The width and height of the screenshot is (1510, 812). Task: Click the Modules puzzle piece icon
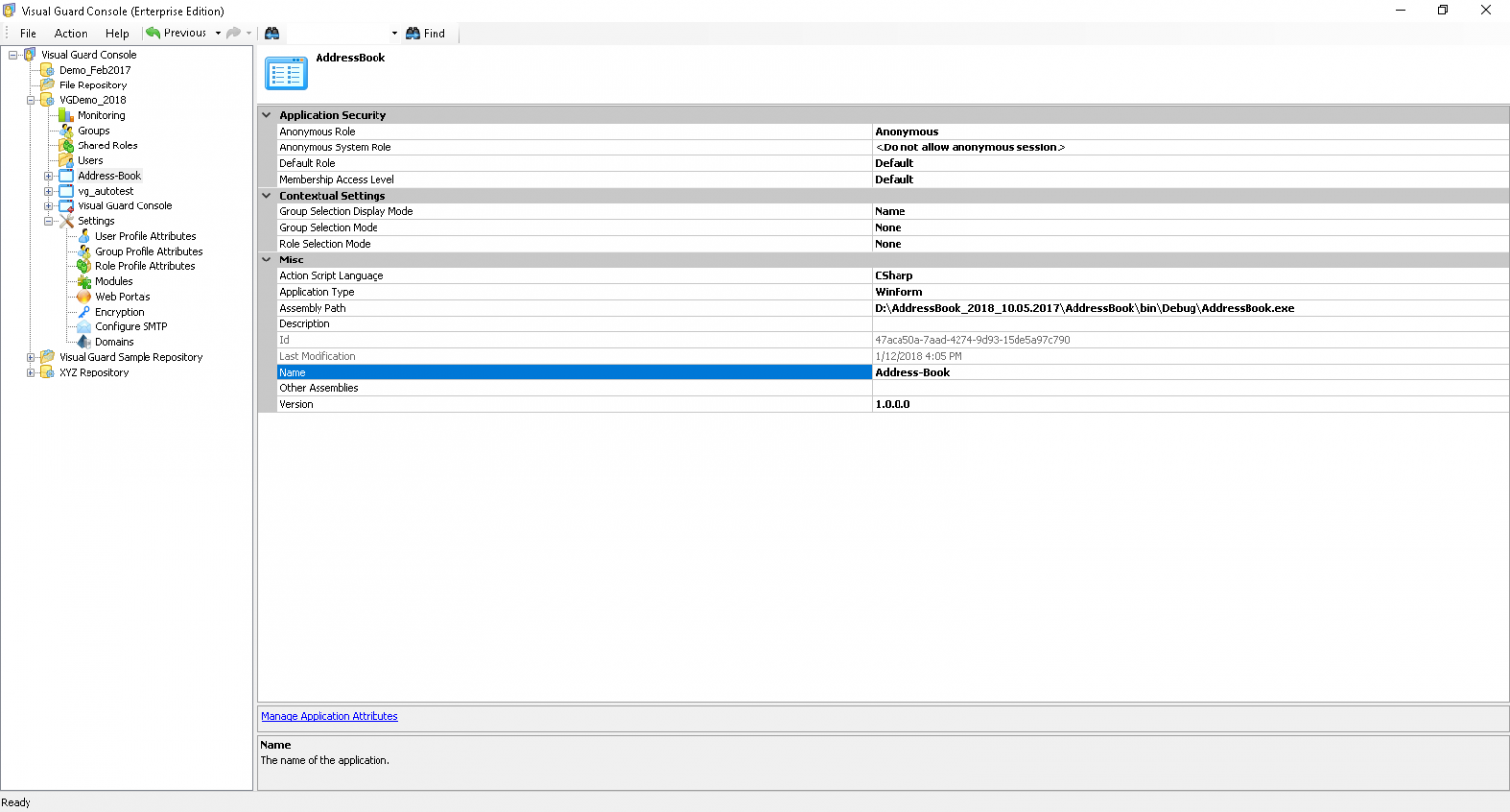tap(85, 282)
